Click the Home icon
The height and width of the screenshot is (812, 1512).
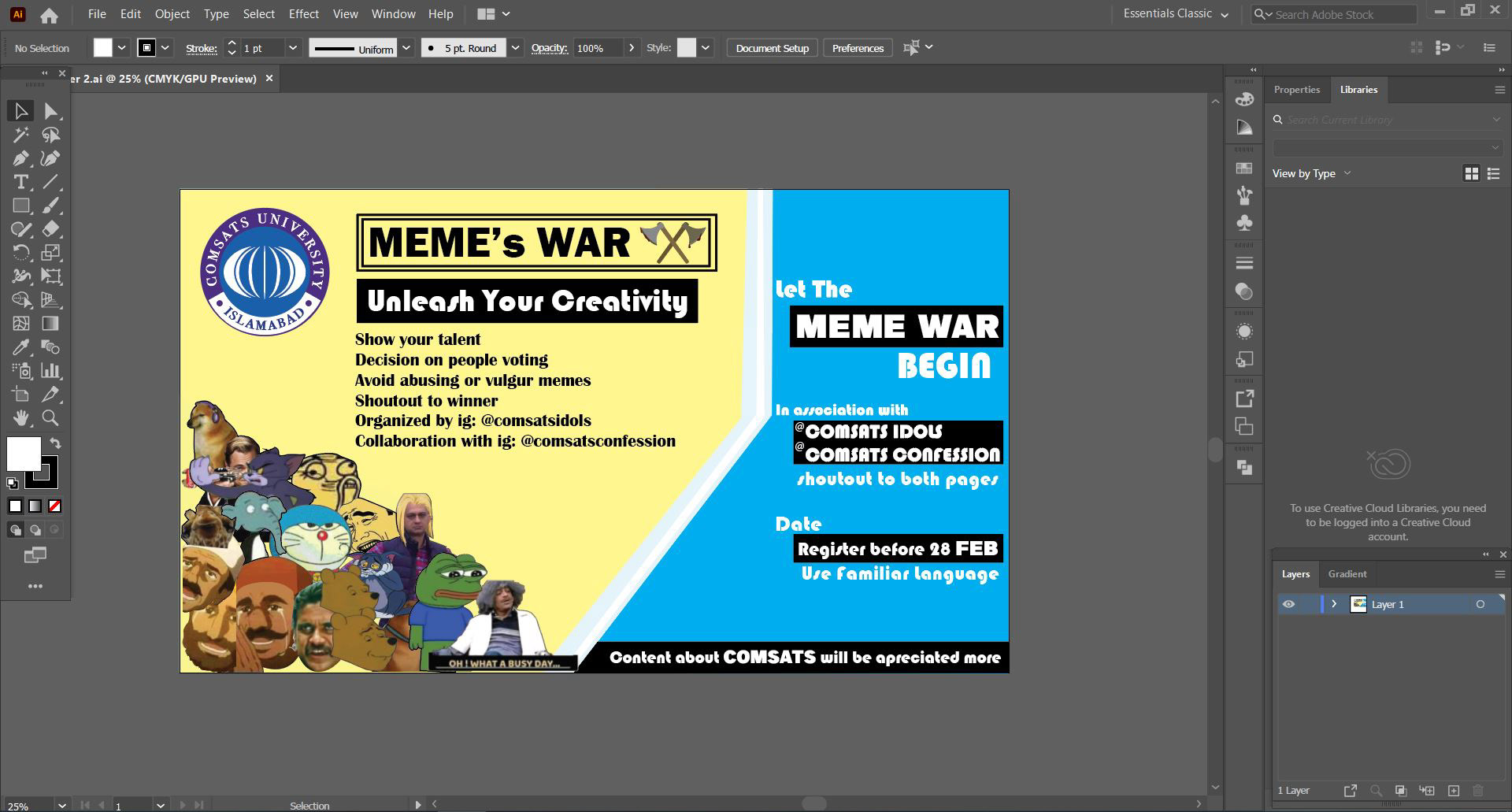49,15
